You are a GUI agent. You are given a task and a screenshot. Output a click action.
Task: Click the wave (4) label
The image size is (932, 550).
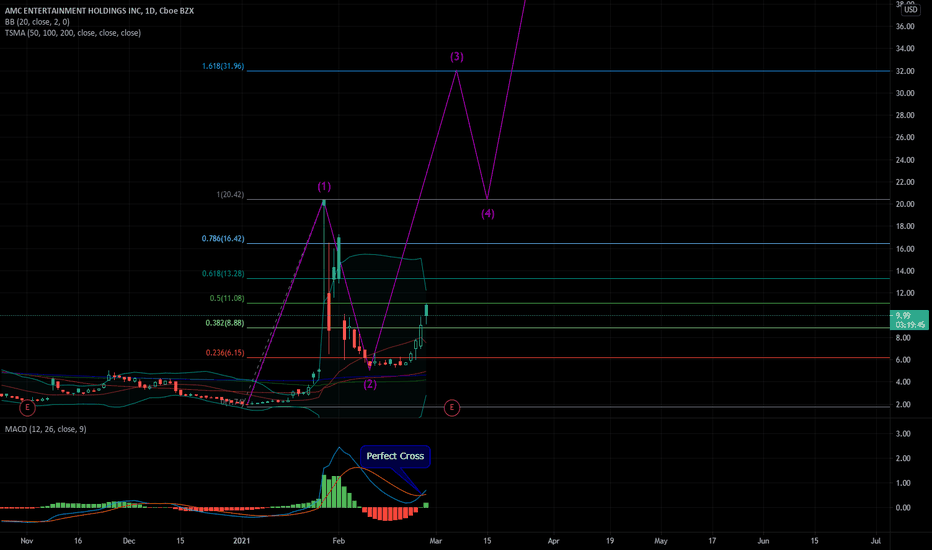click(488, 213)
